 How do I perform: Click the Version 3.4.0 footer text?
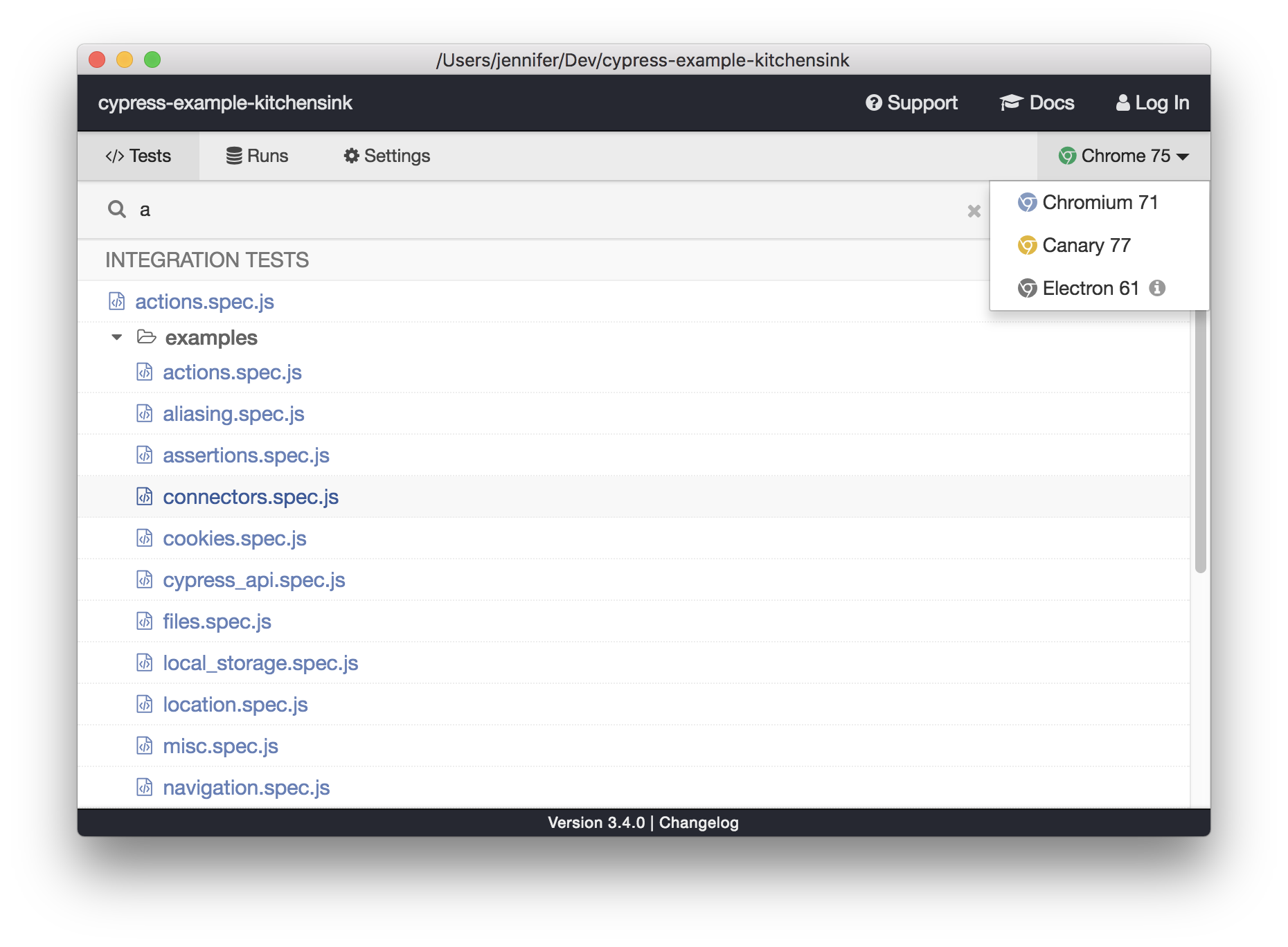tap(596, 822)
